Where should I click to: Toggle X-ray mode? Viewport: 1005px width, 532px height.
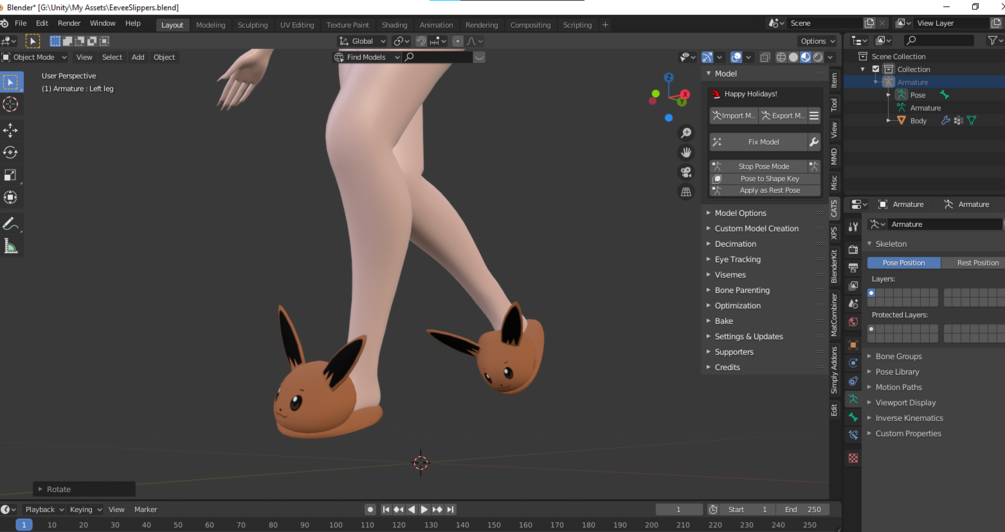pyautogui.click(x=765, y=57)
